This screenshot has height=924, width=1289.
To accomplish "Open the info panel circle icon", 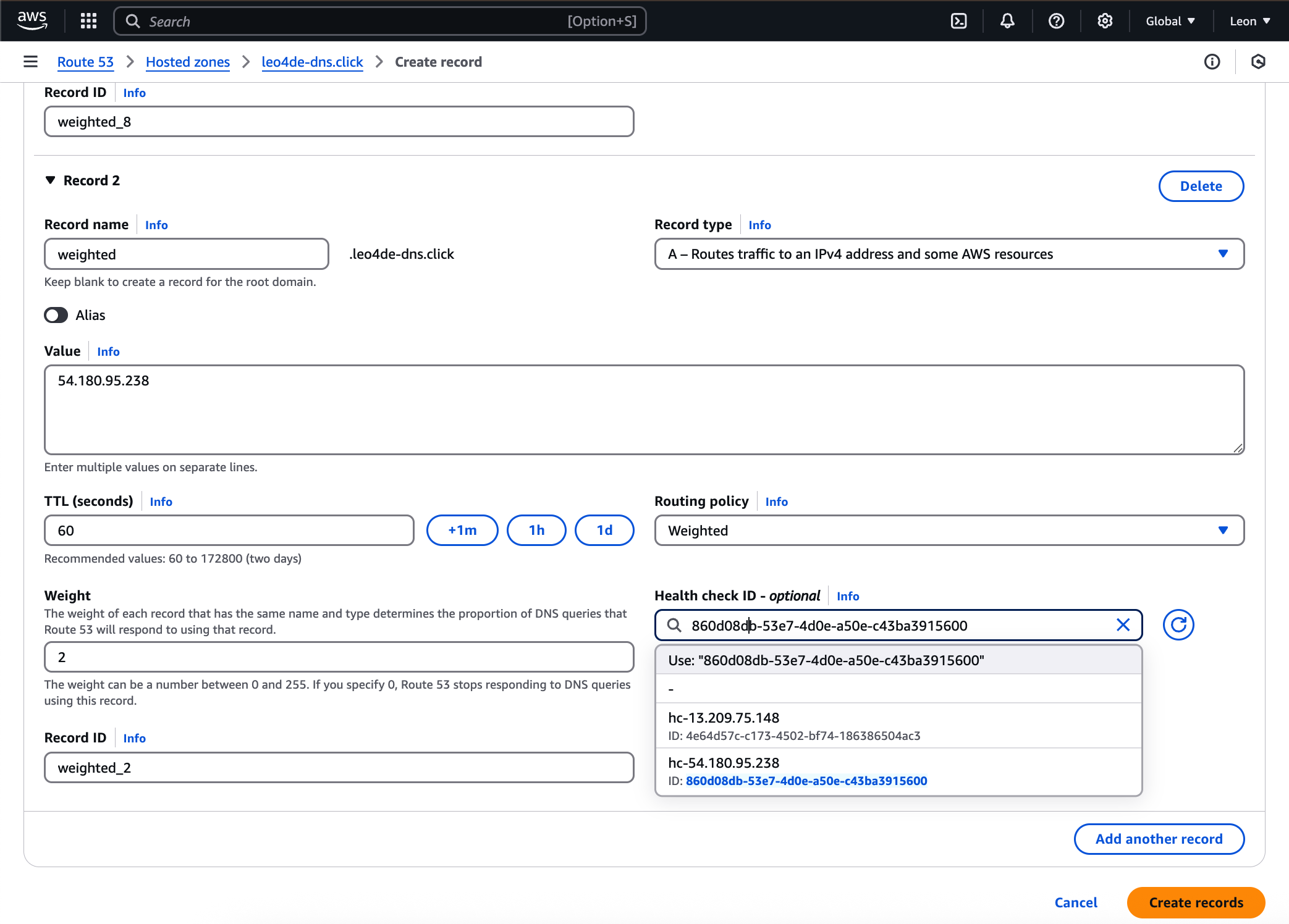I will [x=1212, y=62].
